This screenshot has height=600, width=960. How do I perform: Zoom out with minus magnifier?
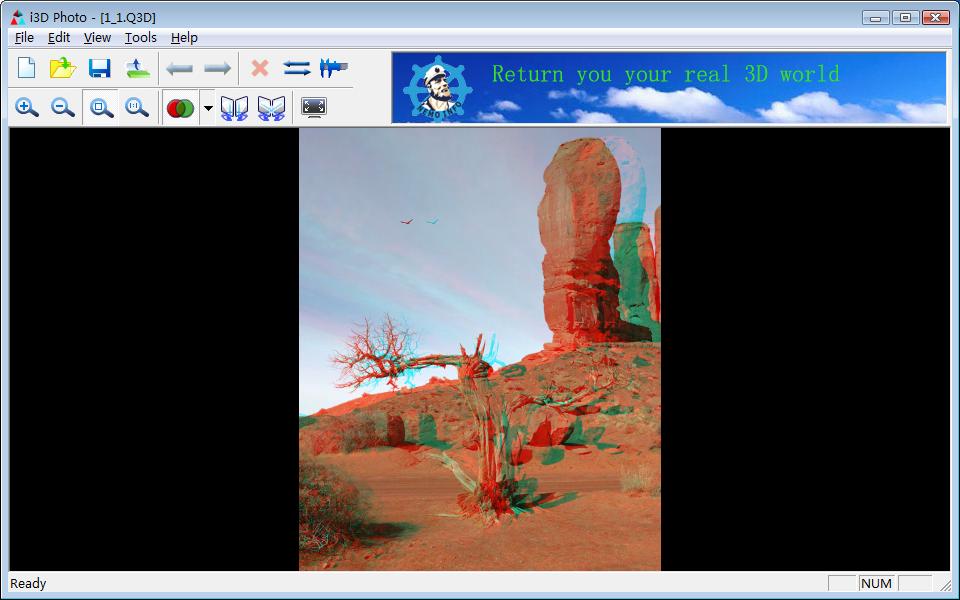click(x=62, y=108)
